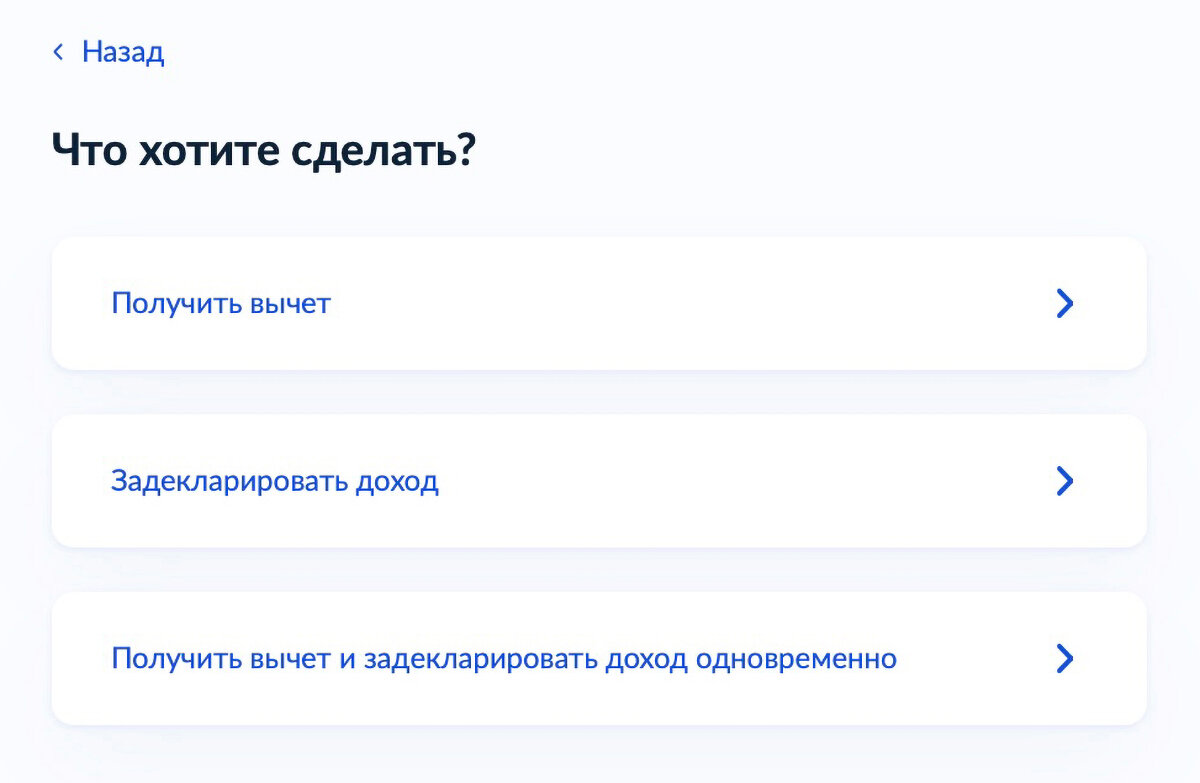Open the Получить вычет option
This screenshot has width=1200, height=783.
599,303
